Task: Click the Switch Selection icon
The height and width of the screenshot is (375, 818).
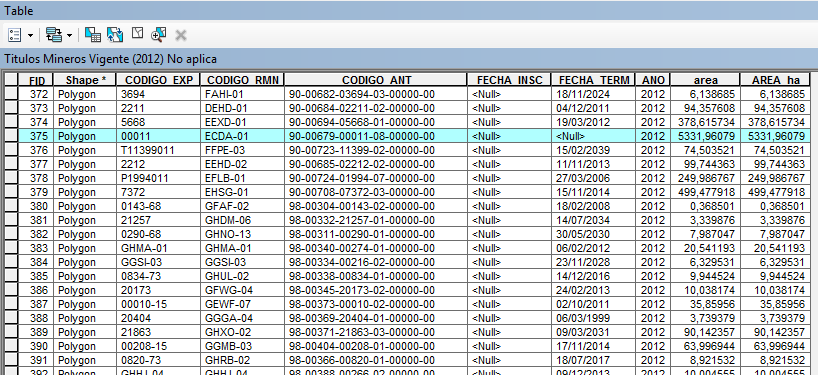Action: 115,35
